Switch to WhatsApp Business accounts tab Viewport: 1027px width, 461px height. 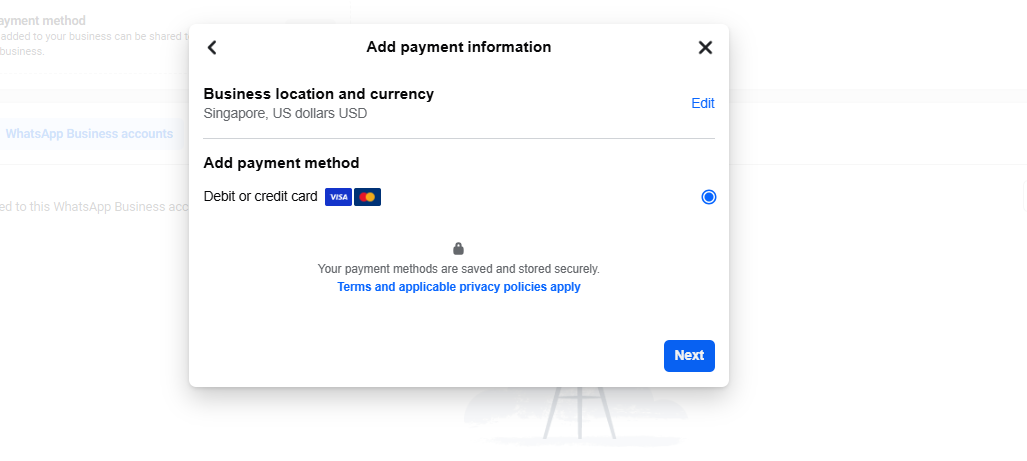[89, 134]
